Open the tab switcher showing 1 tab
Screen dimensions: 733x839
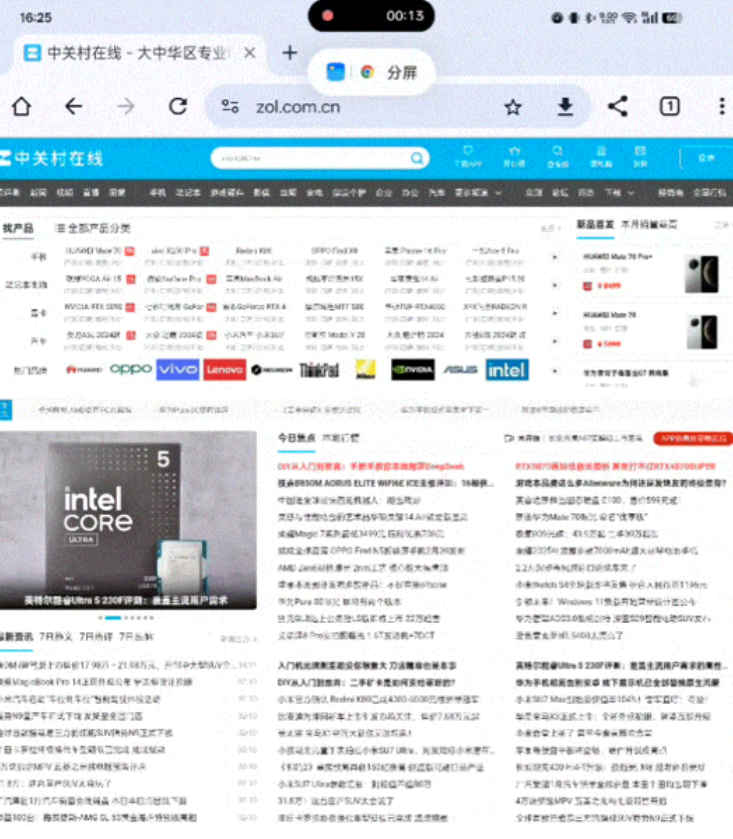point(669,106)
